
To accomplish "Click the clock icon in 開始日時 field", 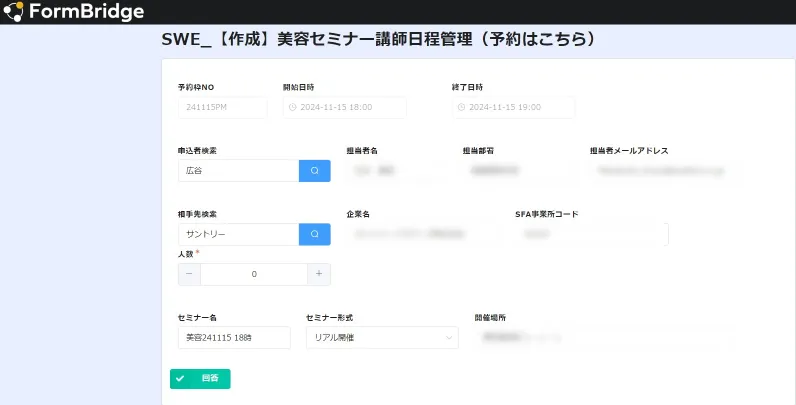I will (x=292, y=108).
